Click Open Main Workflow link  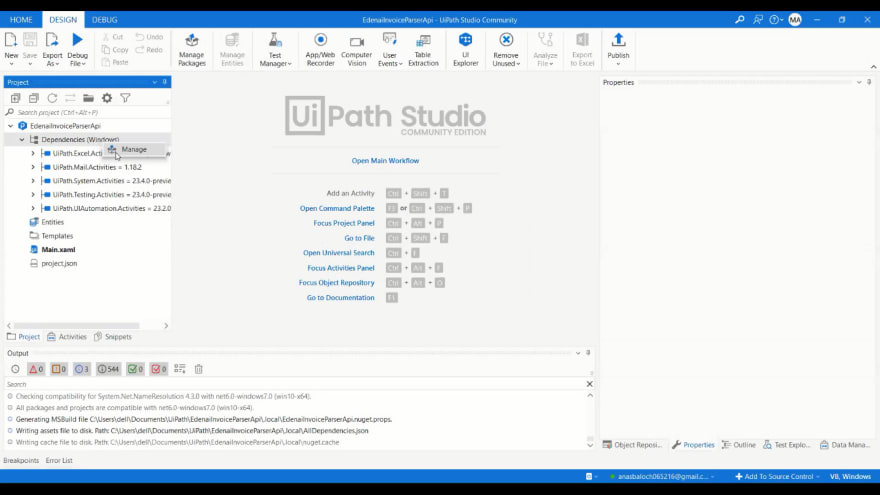pos(385,161)
